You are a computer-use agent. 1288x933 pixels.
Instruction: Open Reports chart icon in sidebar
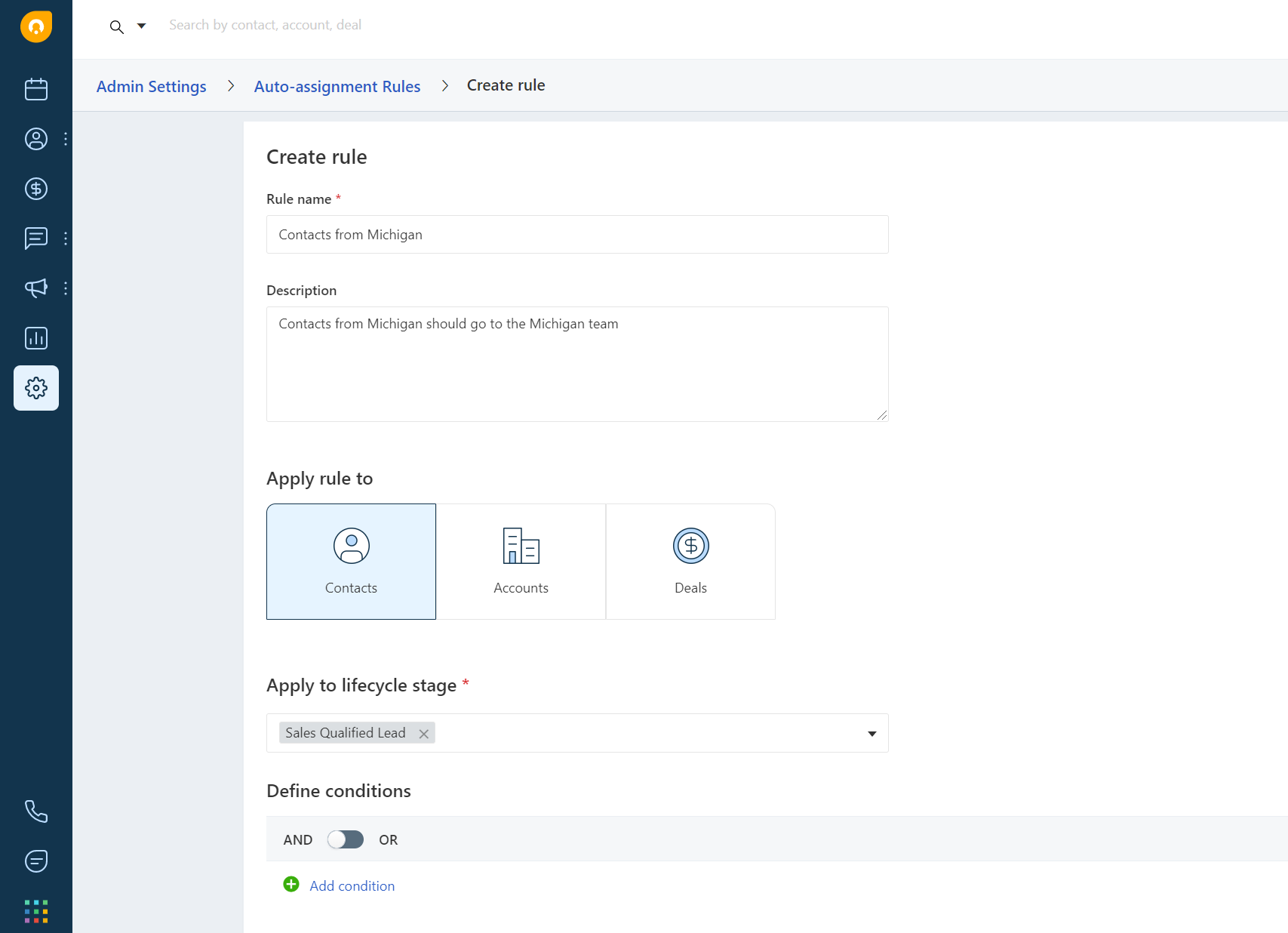pos(35,338)
